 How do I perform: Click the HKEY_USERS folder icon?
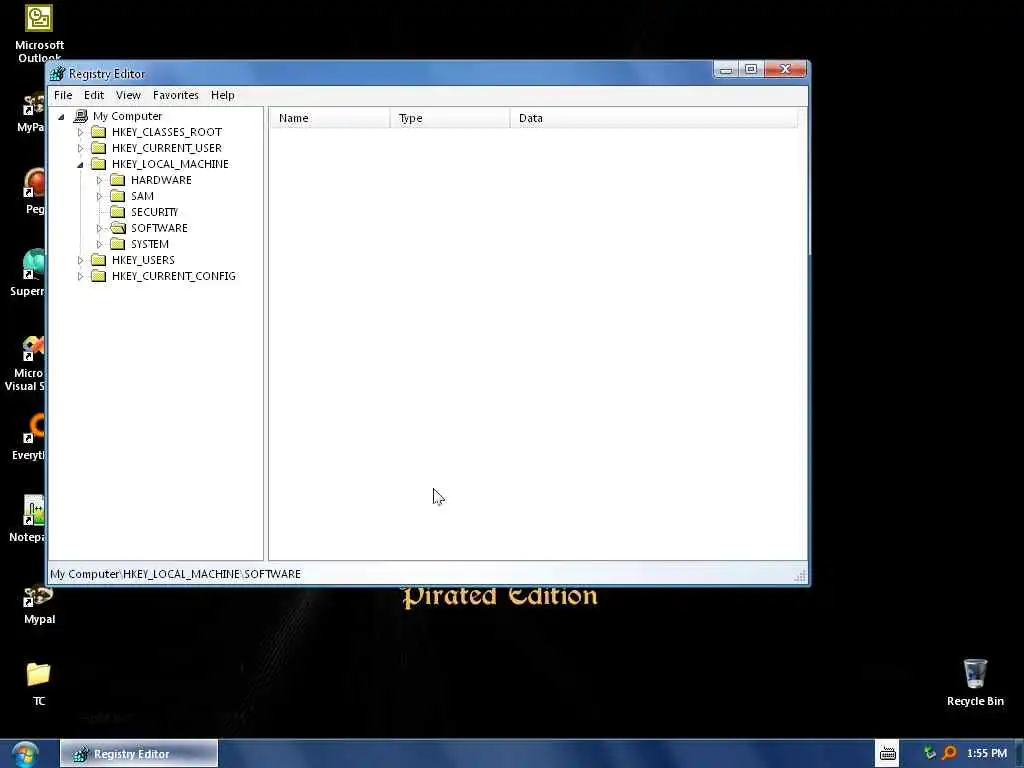[99, 260]
